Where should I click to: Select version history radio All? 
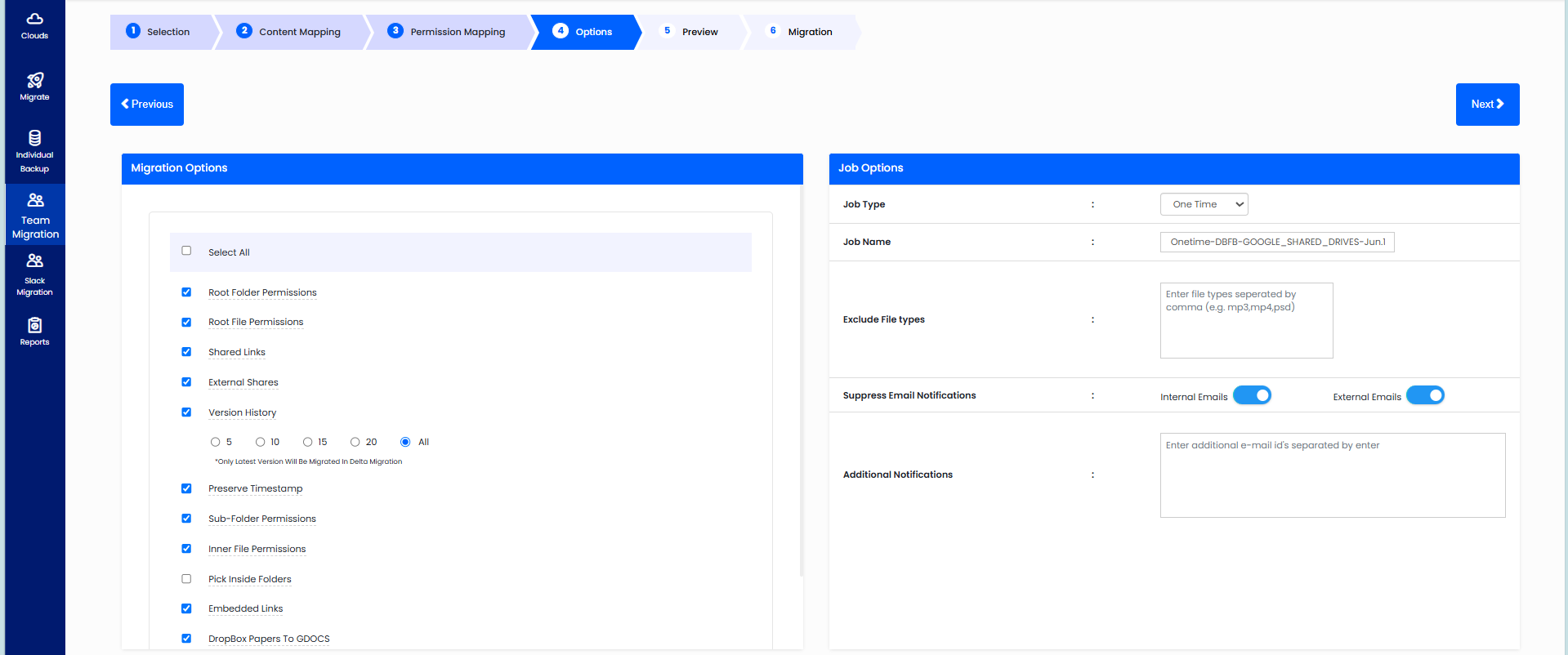coord(405,442)
